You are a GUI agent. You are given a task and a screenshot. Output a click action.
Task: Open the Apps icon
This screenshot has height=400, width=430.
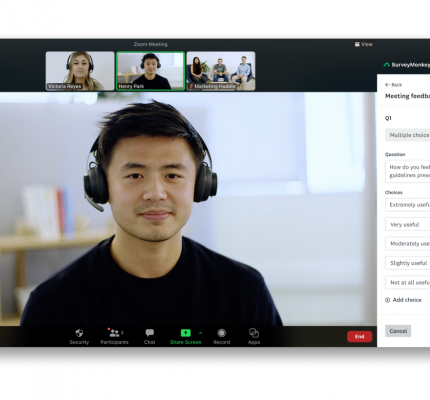(254, 333)
